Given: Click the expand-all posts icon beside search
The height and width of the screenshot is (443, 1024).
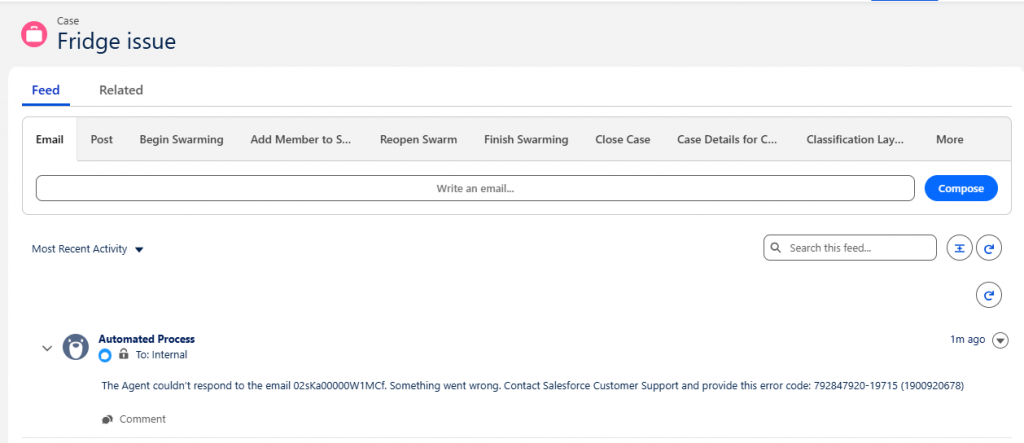Looking at the screenshot, I should 959,248.
